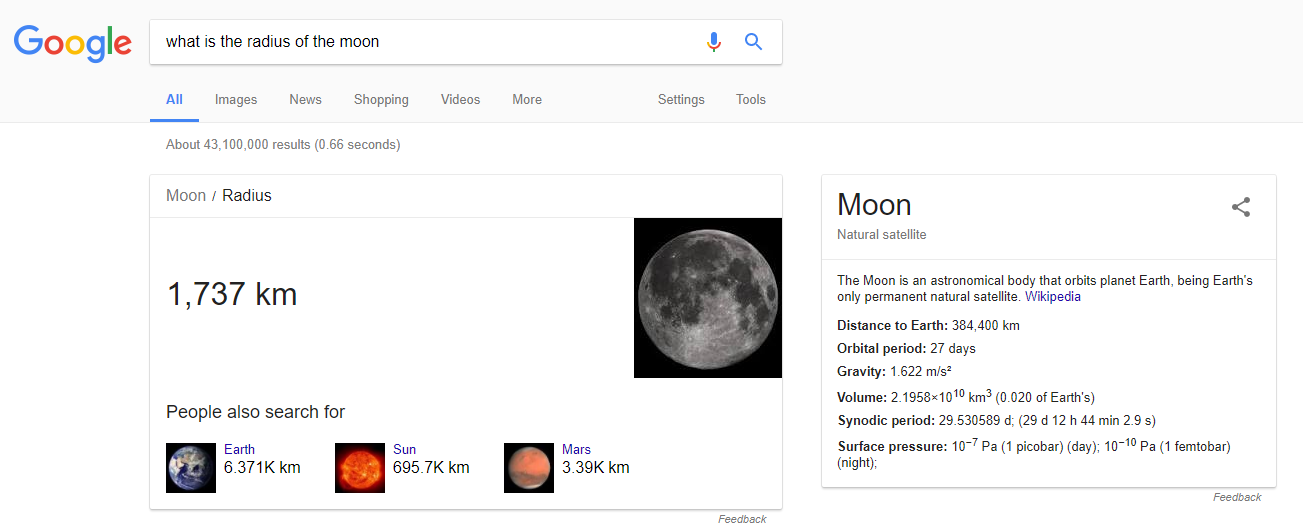
Task: Click the Orbital period label
Action: point(881,349)
